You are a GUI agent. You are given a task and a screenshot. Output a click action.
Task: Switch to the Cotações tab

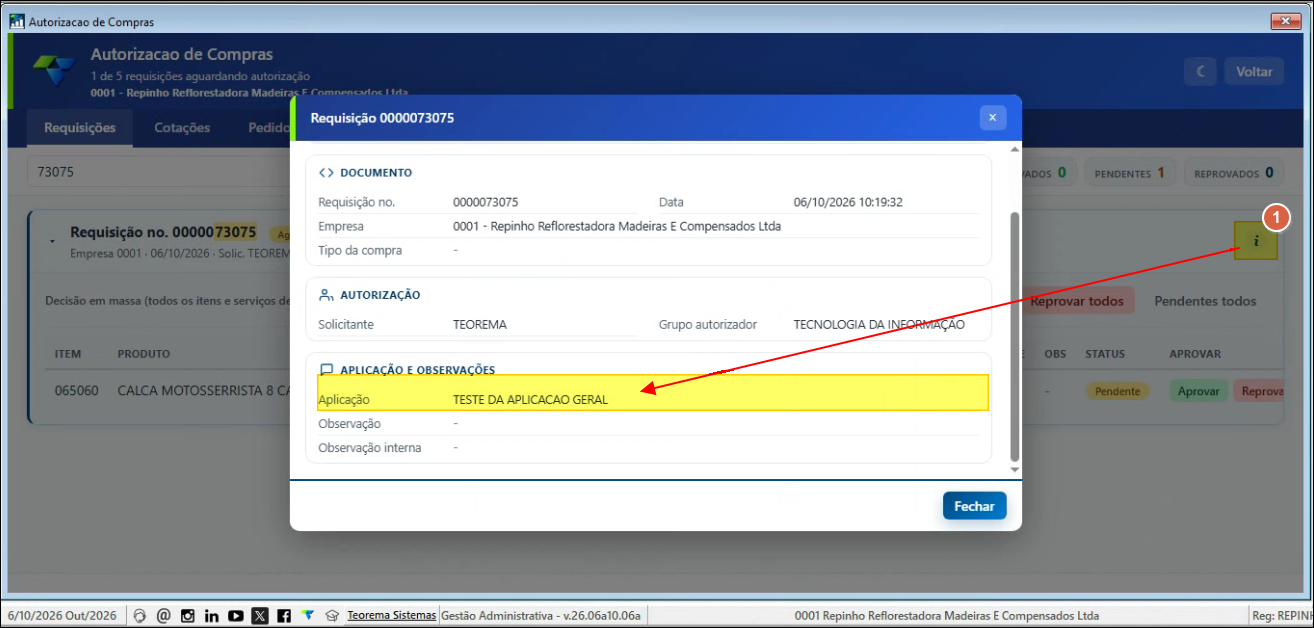click(x=182, y=128)
